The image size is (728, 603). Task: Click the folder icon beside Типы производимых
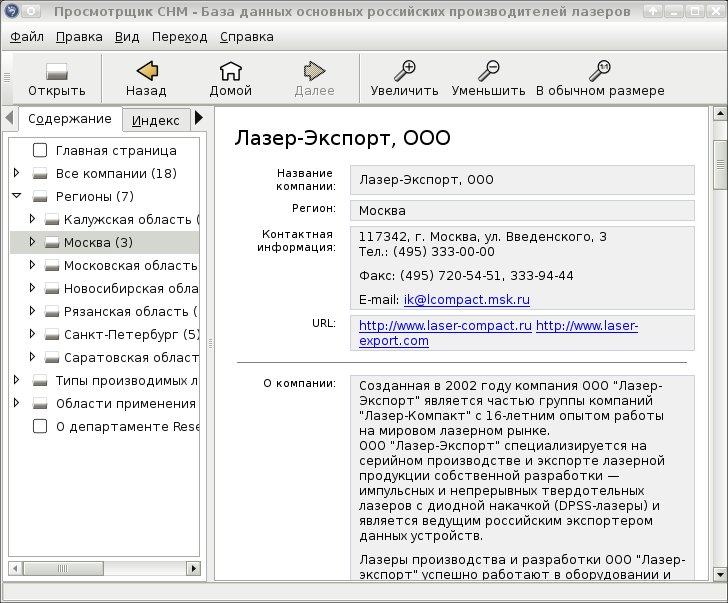point(40,381)
